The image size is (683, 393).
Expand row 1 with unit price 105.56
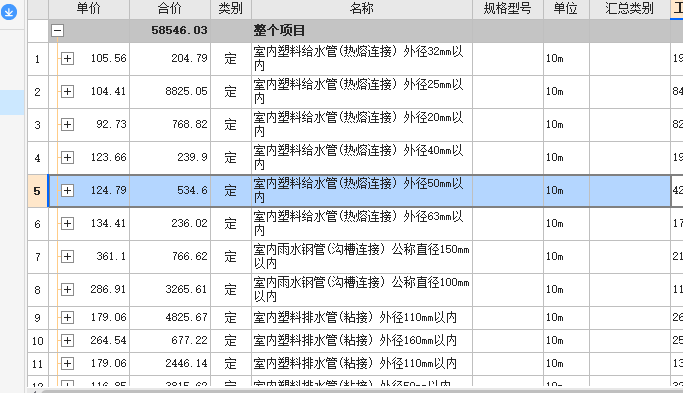[67, 58]
